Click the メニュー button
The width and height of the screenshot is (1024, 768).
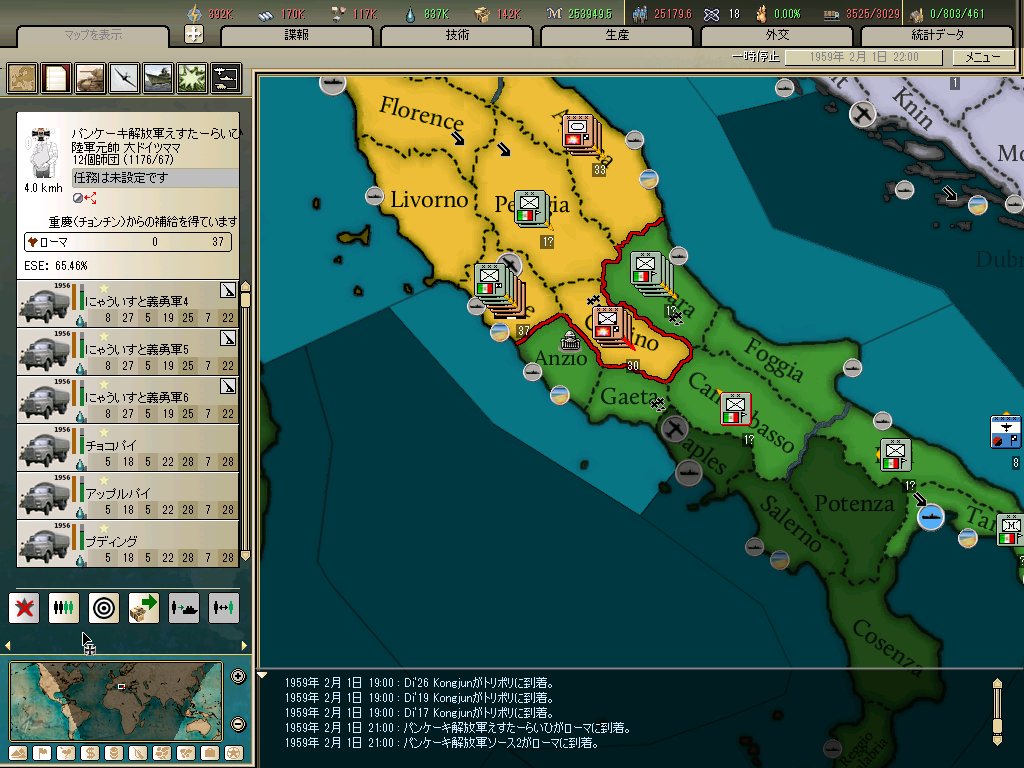[983, 57]
